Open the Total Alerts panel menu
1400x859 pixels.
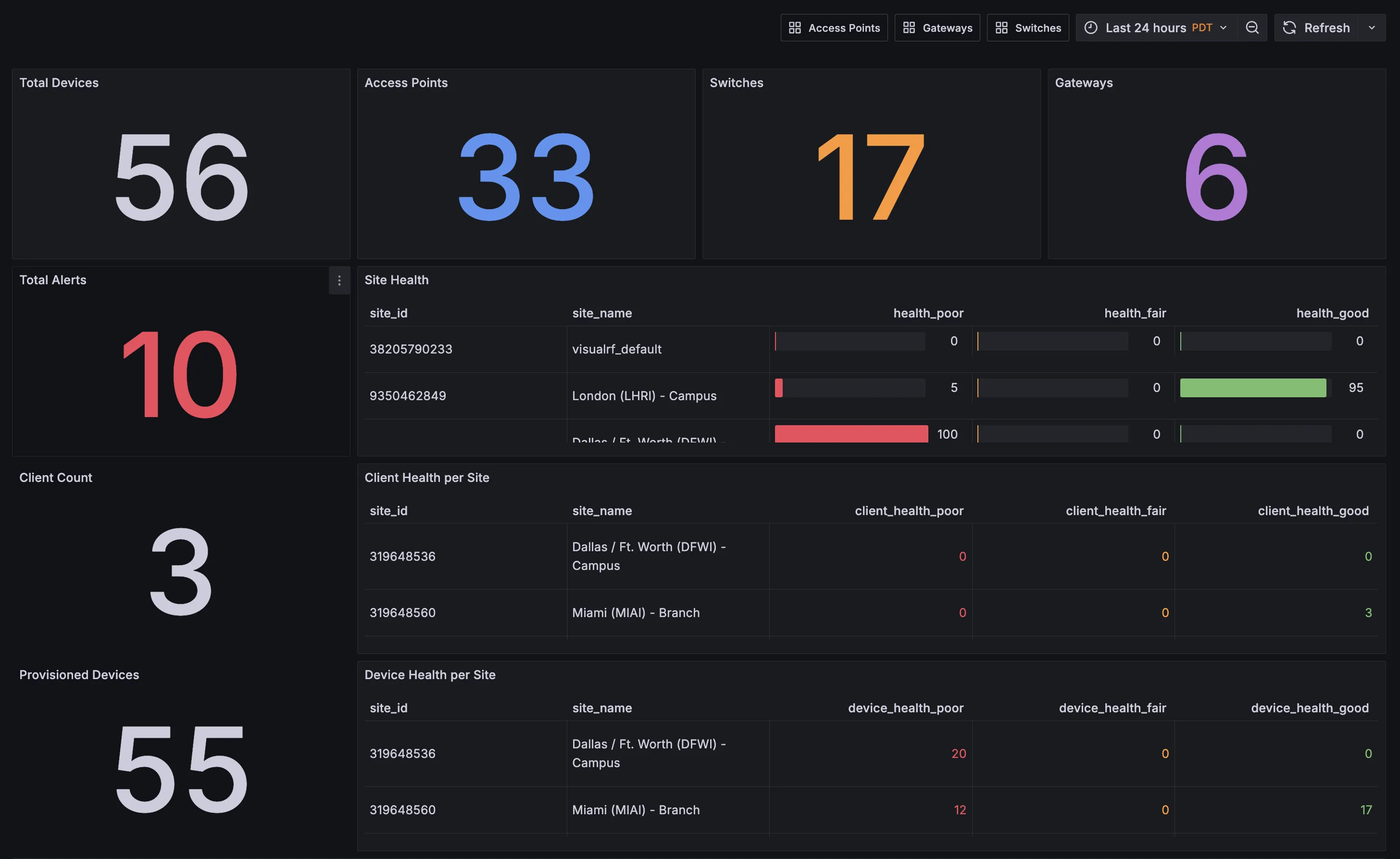(339, 280)
